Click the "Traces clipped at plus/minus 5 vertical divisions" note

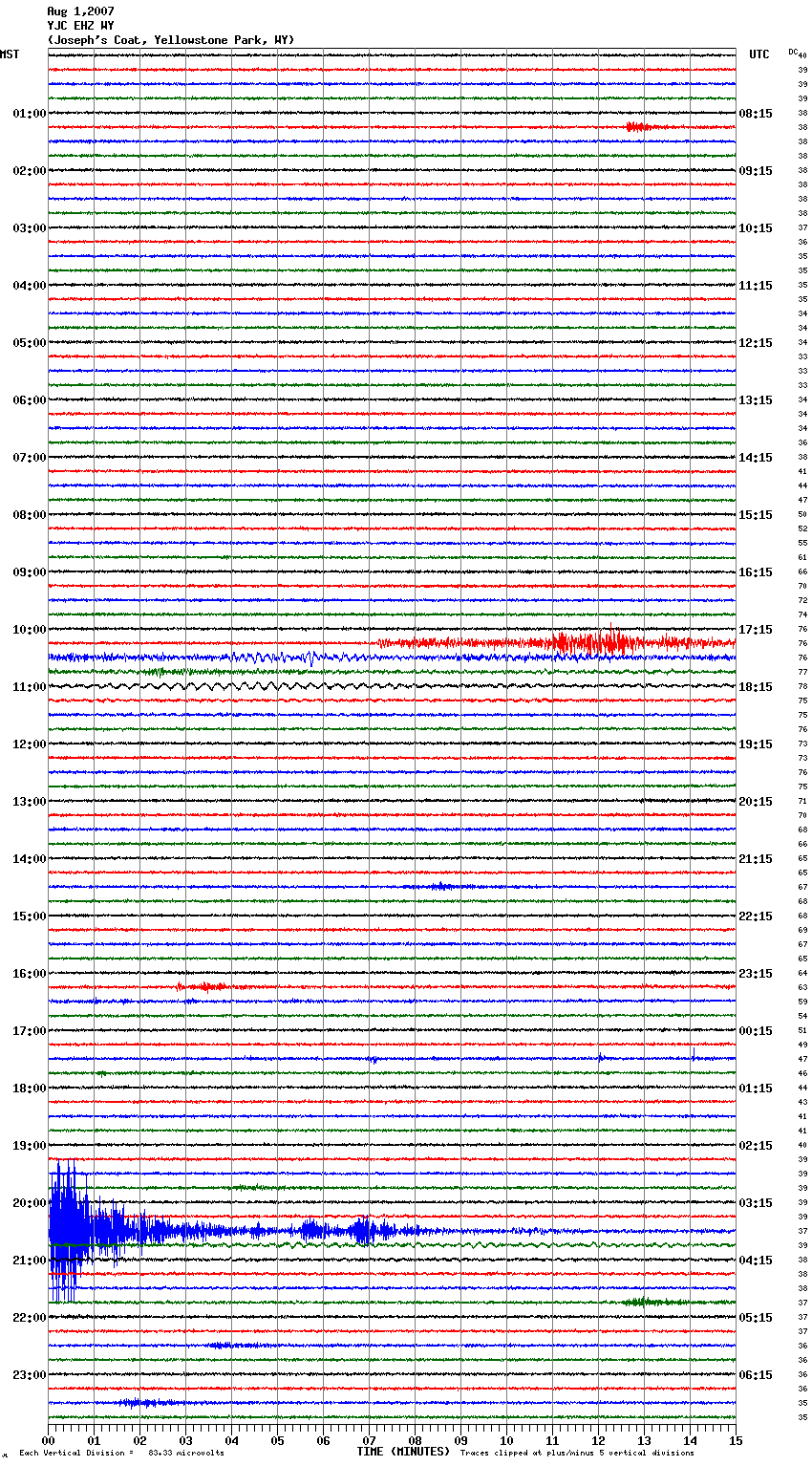[x=577, y=1454]
